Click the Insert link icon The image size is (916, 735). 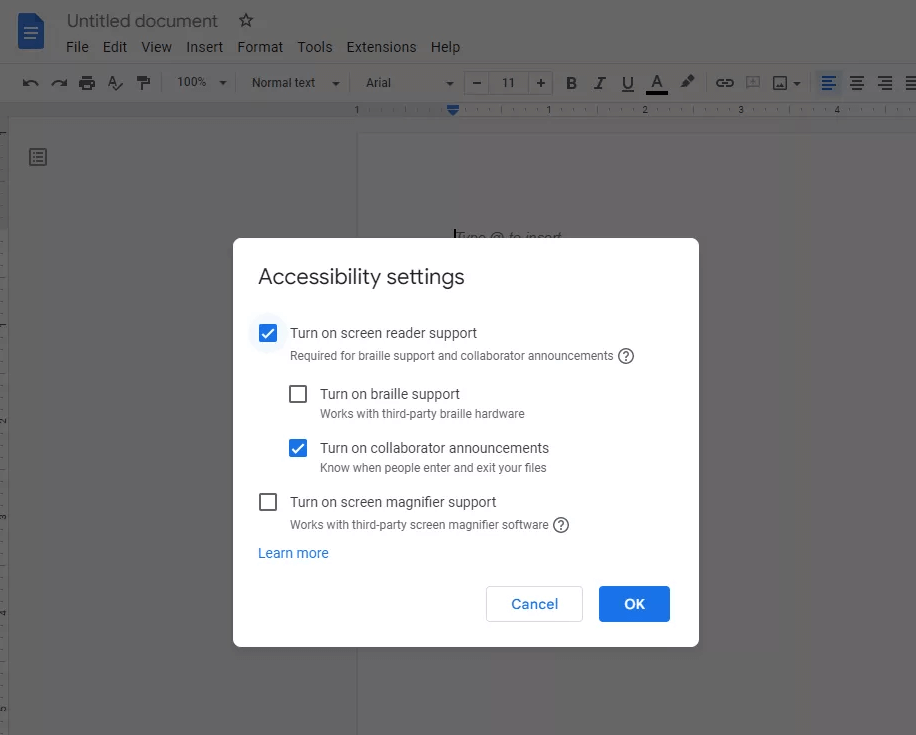pos(724,83)
